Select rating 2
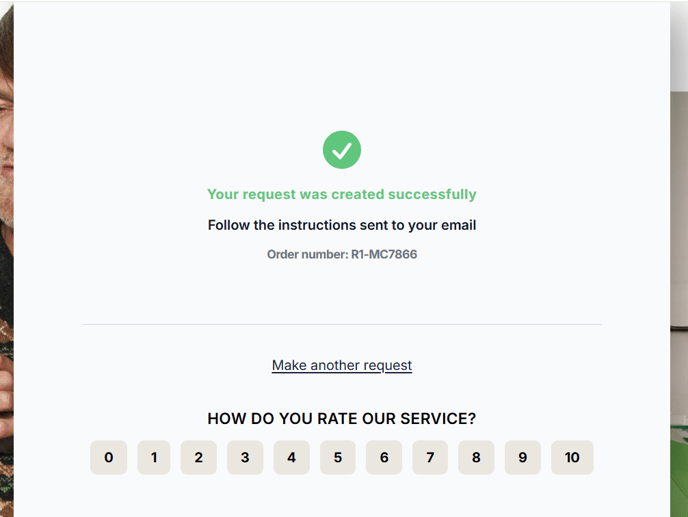This screenshot has height=517, width=688. point(199,457)
